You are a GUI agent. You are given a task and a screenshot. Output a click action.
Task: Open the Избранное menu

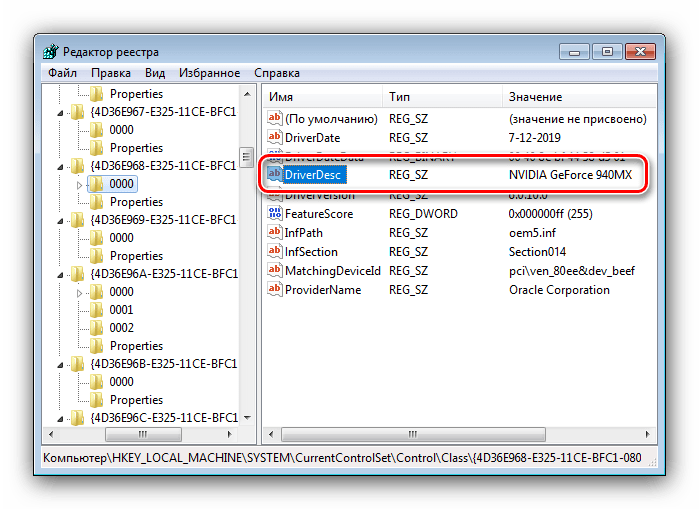(x=210, y=73)
